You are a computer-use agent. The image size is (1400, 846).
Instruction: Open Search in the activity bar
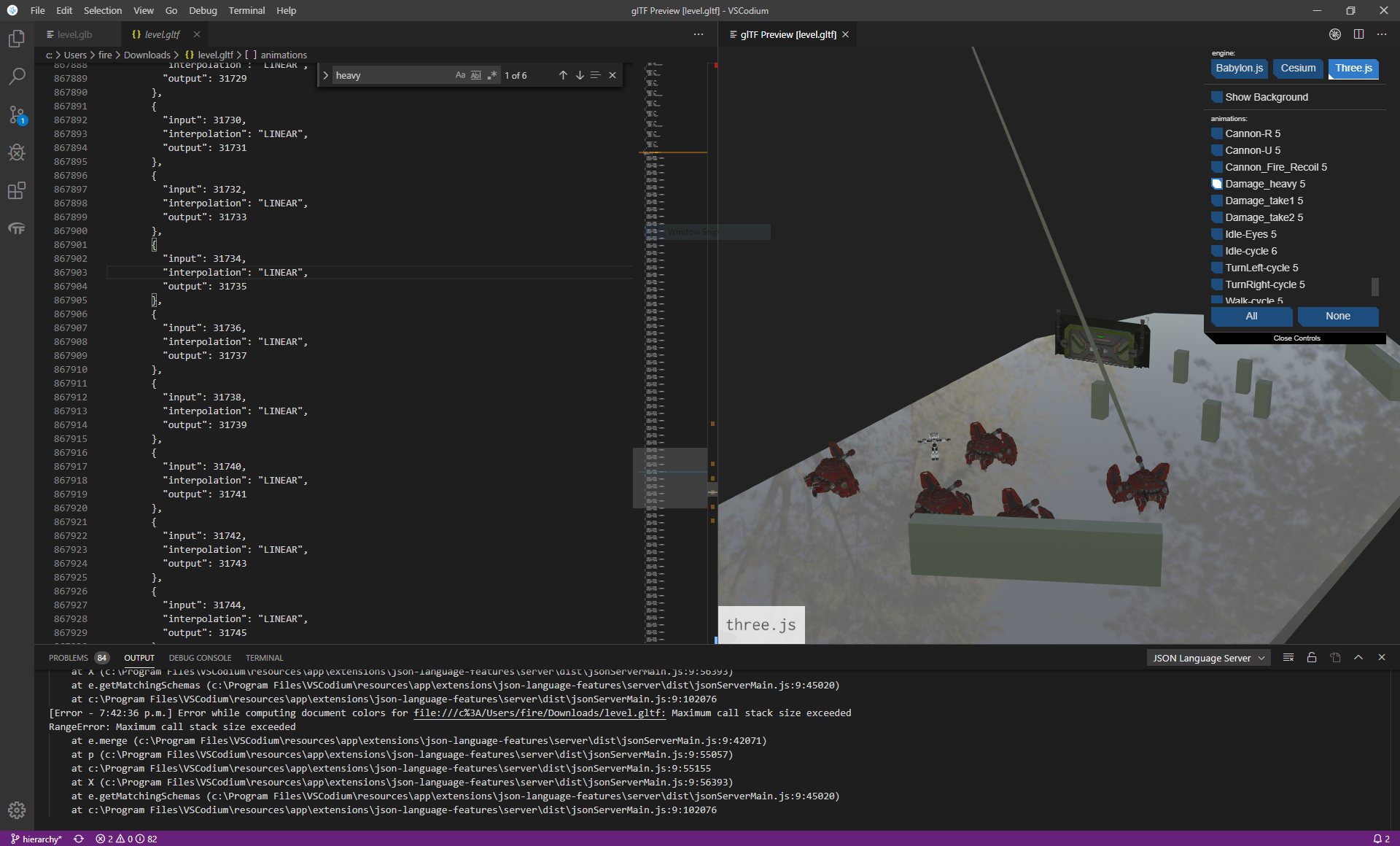17,76
